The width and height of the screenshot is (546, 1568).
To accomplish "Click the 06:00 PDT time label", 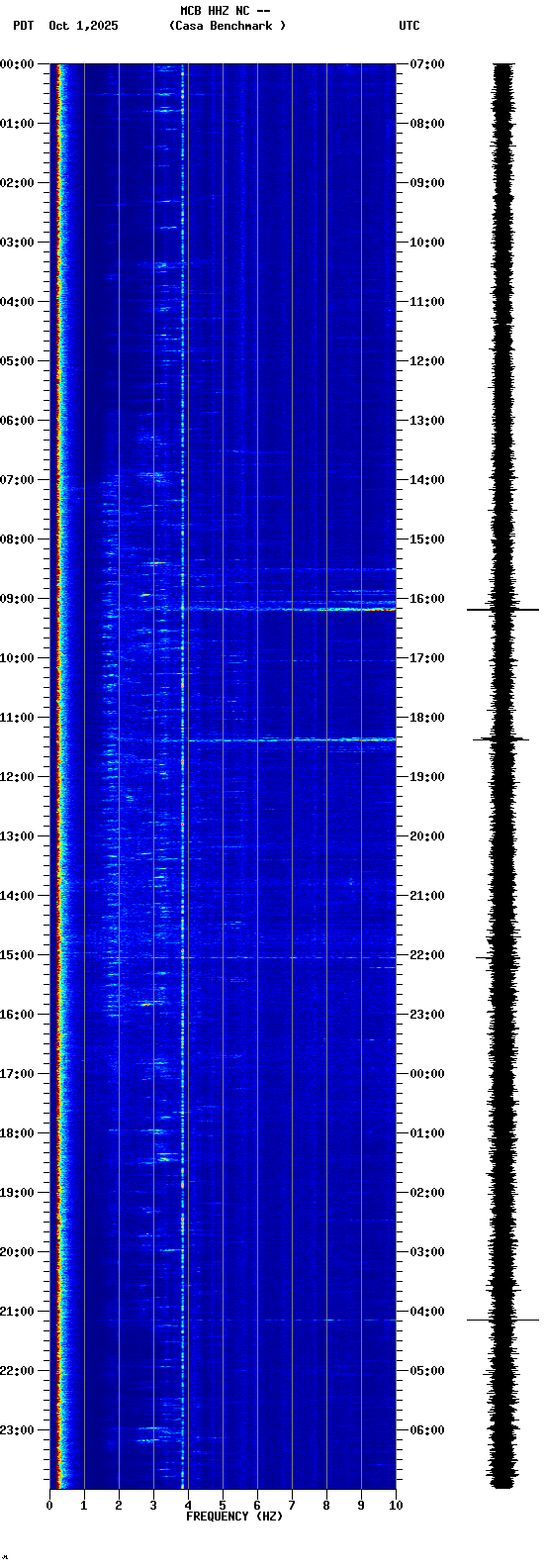I will 17,421.
